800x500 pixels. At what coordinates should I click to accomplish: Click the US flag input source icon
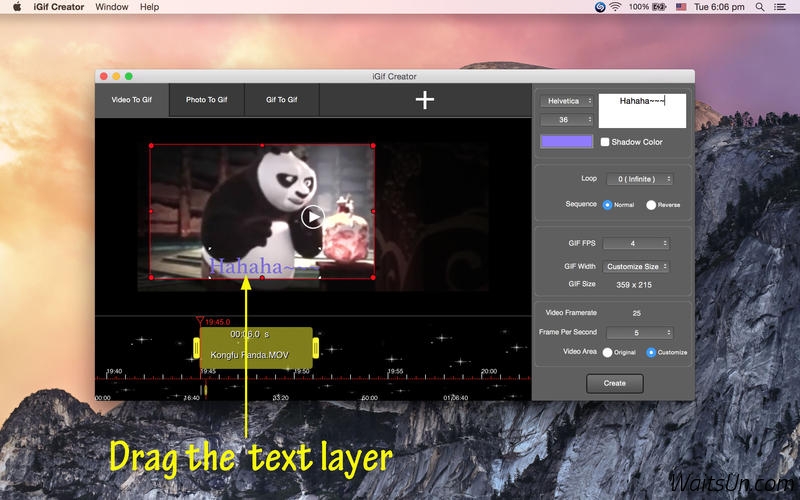pyautogui.click(x=681, y=7)
